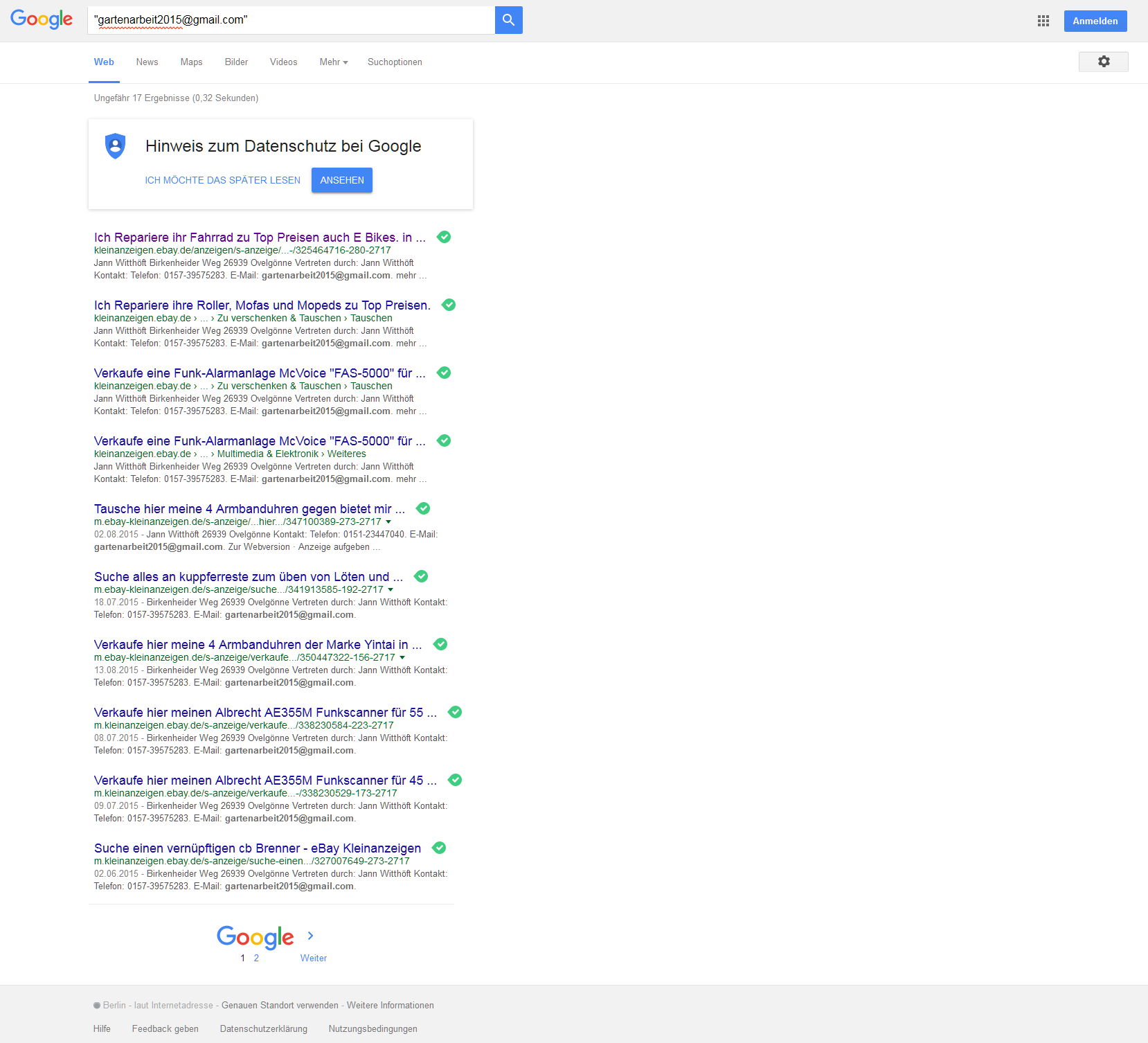Click the privacy shield icon

coord(115,146)
